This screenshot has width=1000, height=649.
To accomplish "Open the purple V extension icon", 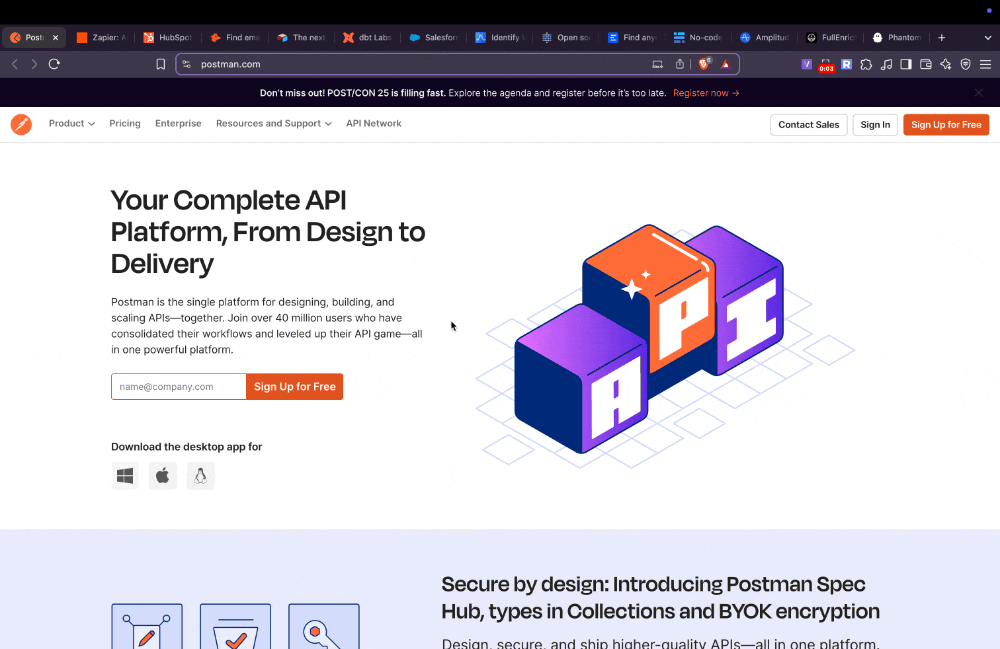I will click(807, 64).
